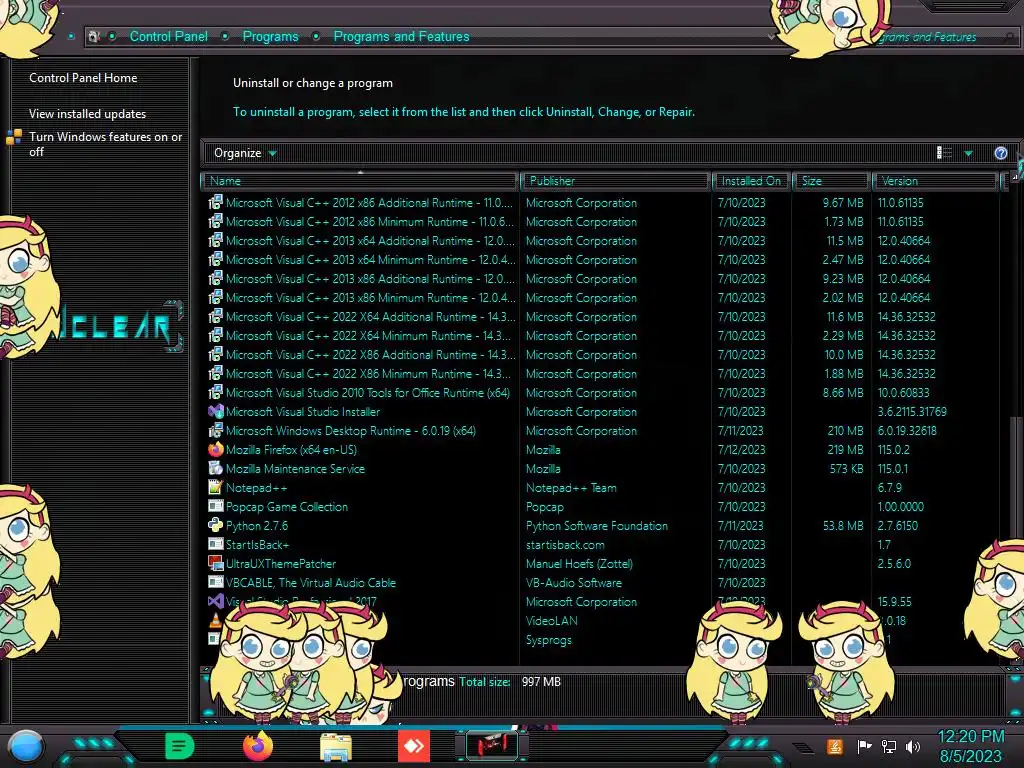Image resolution: width=1024 pixels, height=768 pixels.
Task: Open the Organize dropdown menu
Action: pyautogui.click(x=245, y=153)
